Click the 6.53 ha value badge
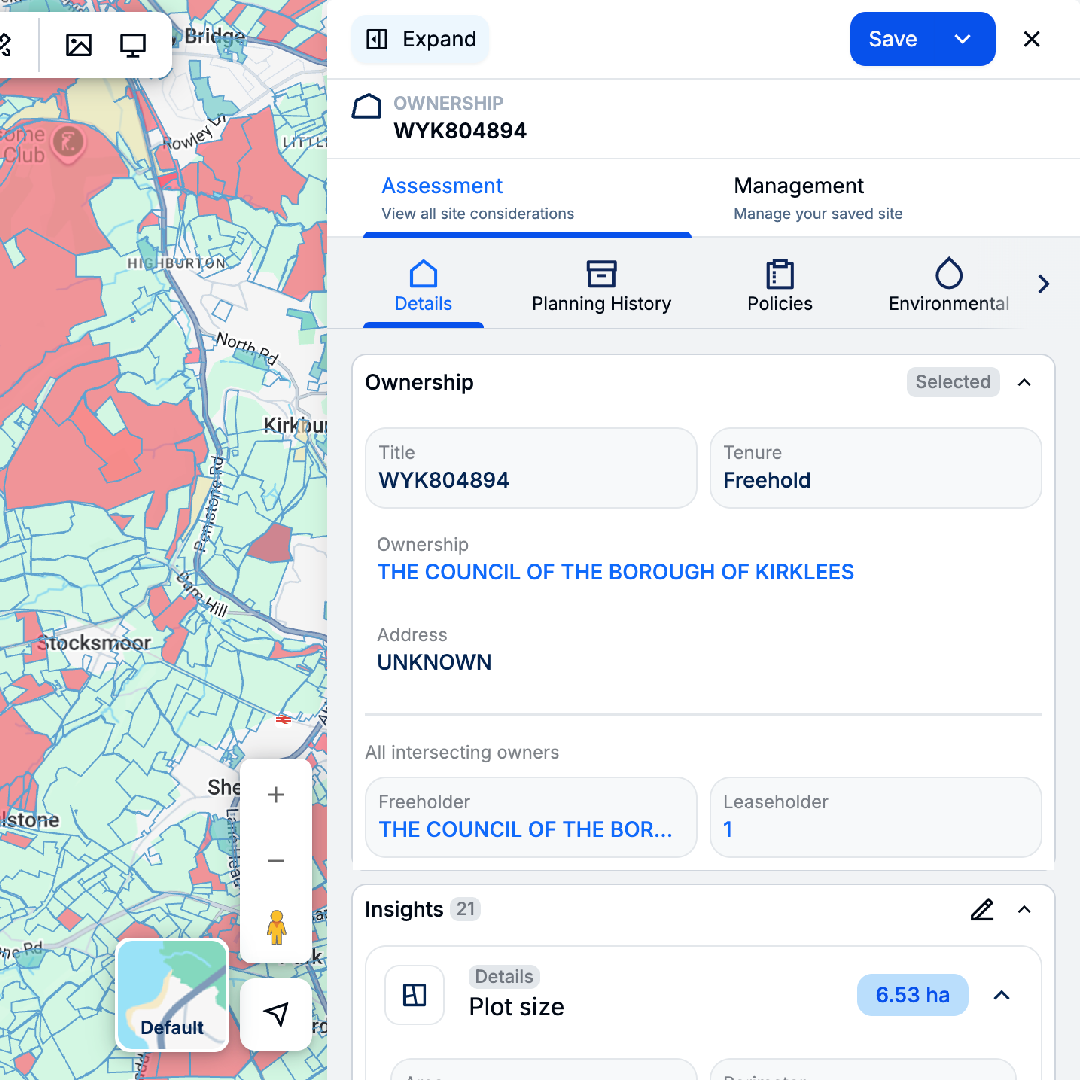The width and height of the screenshot is (1080, 1080). (x=913, y=995)
